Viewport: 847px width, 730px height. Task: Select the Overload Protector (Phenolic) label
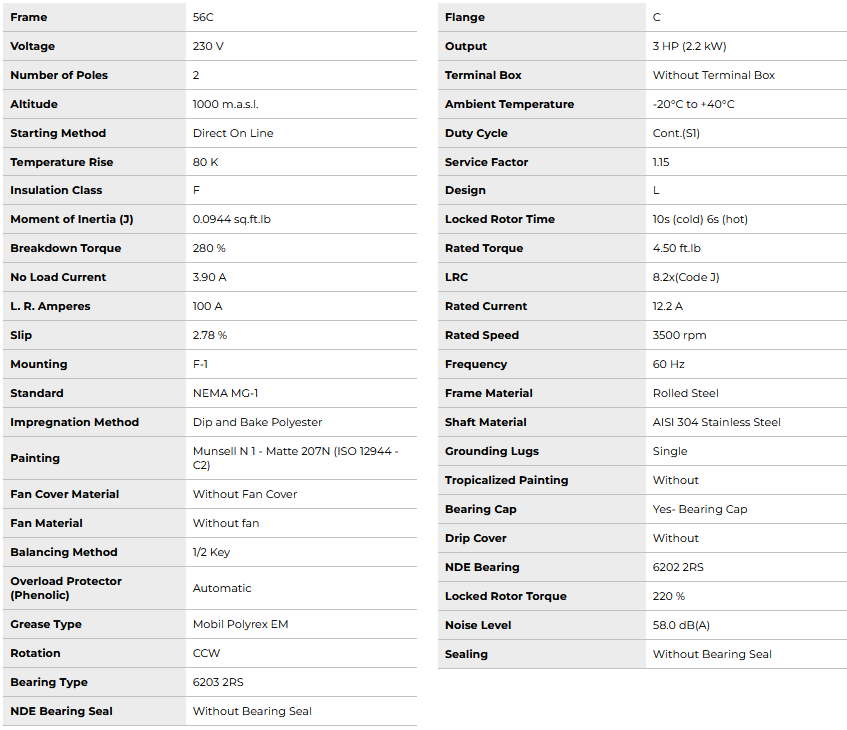[x=66, y=588]
